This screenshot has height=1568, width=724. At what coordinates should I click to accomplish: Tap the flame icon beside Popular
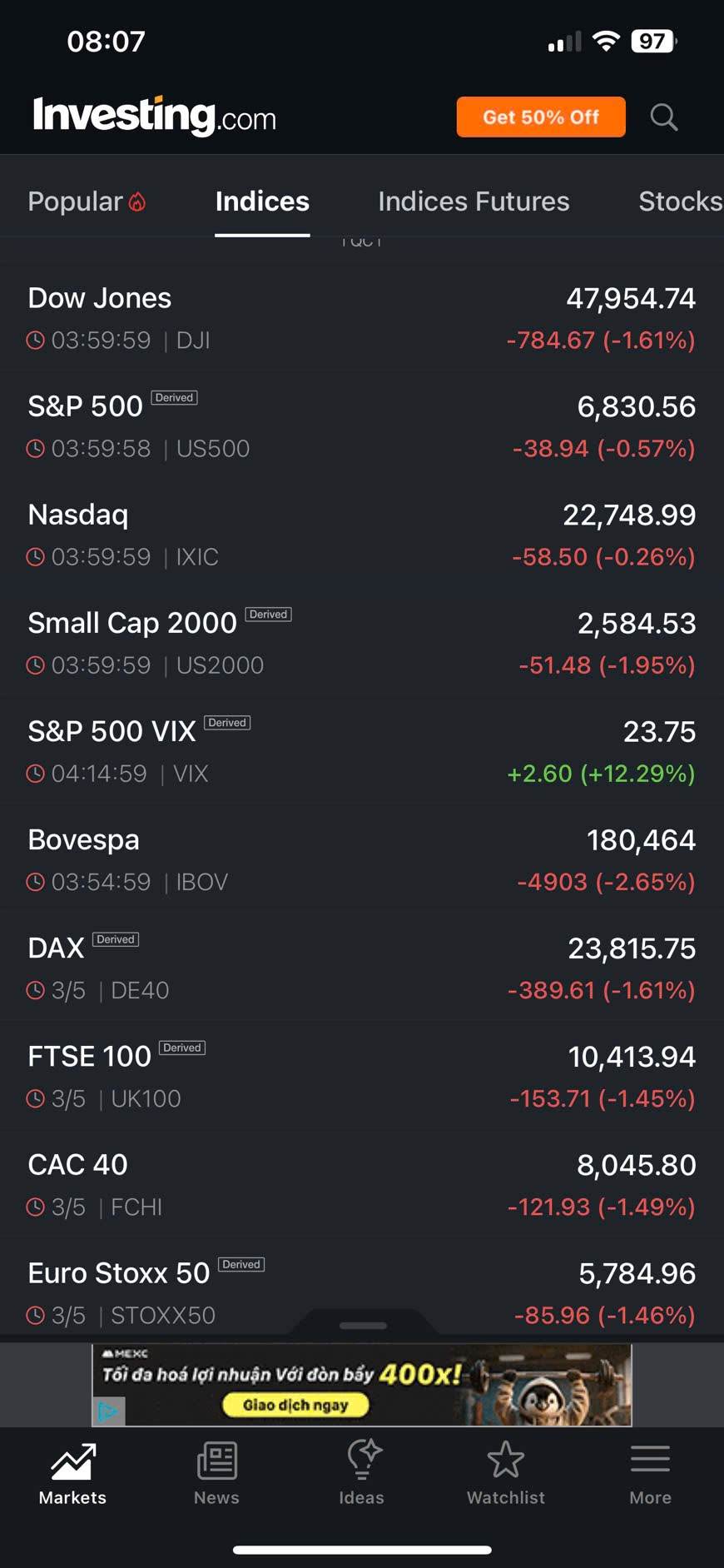138,202
